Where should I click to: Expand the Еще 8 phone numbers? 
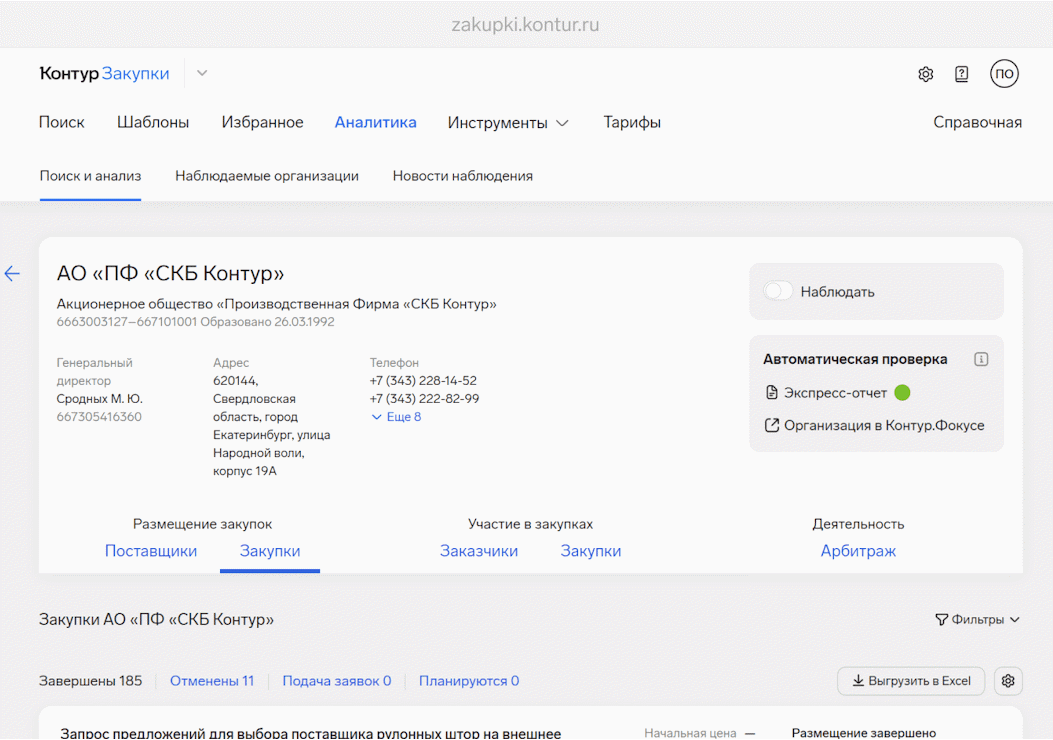396,417
